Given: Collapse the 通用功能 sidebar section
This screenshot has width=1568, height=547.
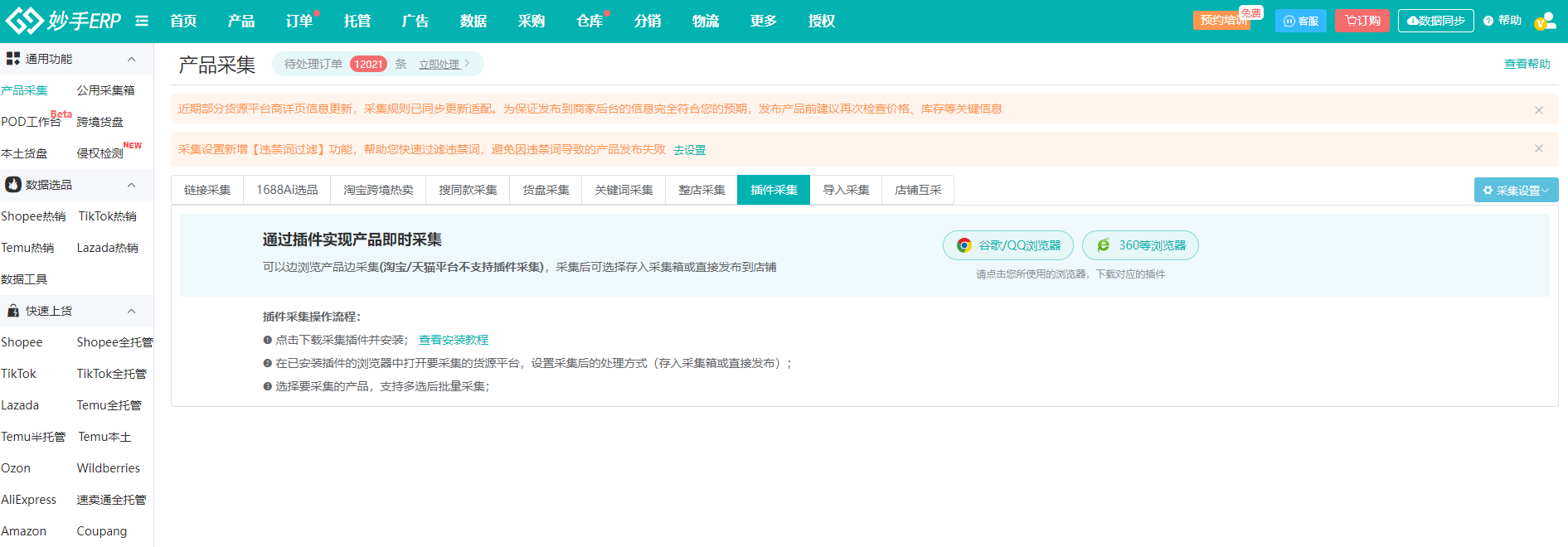Looking at the screenshot, I should pyautogui.click(x=131, y=59).
